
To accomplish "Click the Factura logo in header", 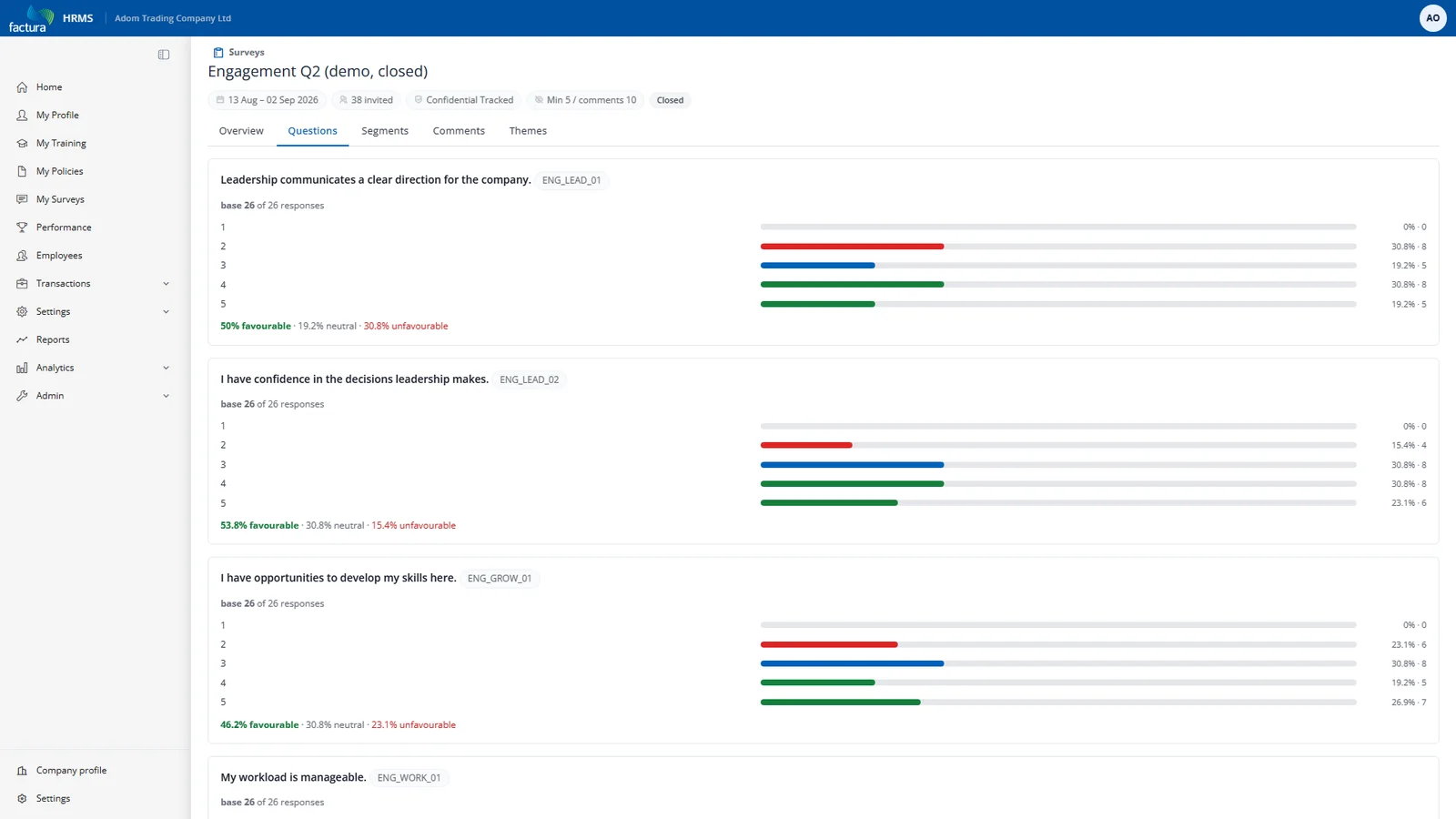I will (31, 18).
